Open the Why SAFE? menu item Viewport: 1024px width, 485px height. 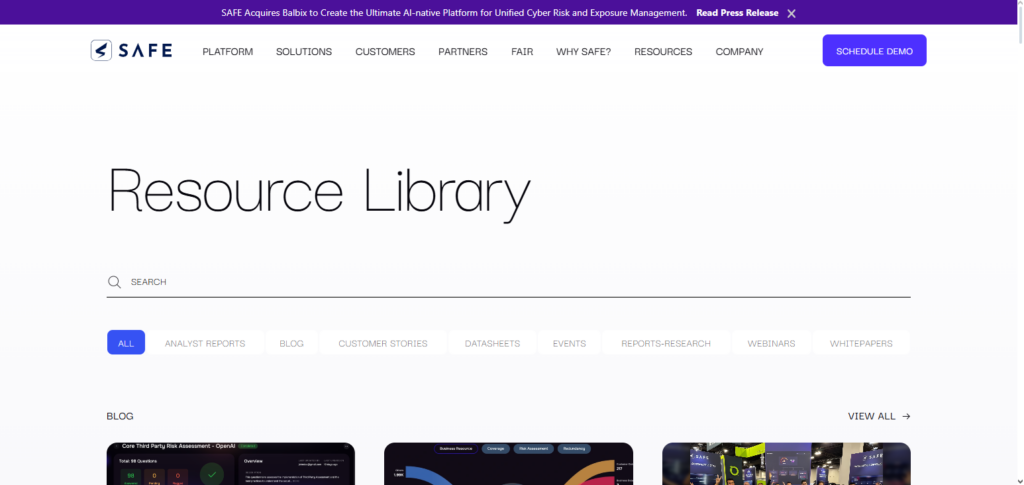[583, 52]
